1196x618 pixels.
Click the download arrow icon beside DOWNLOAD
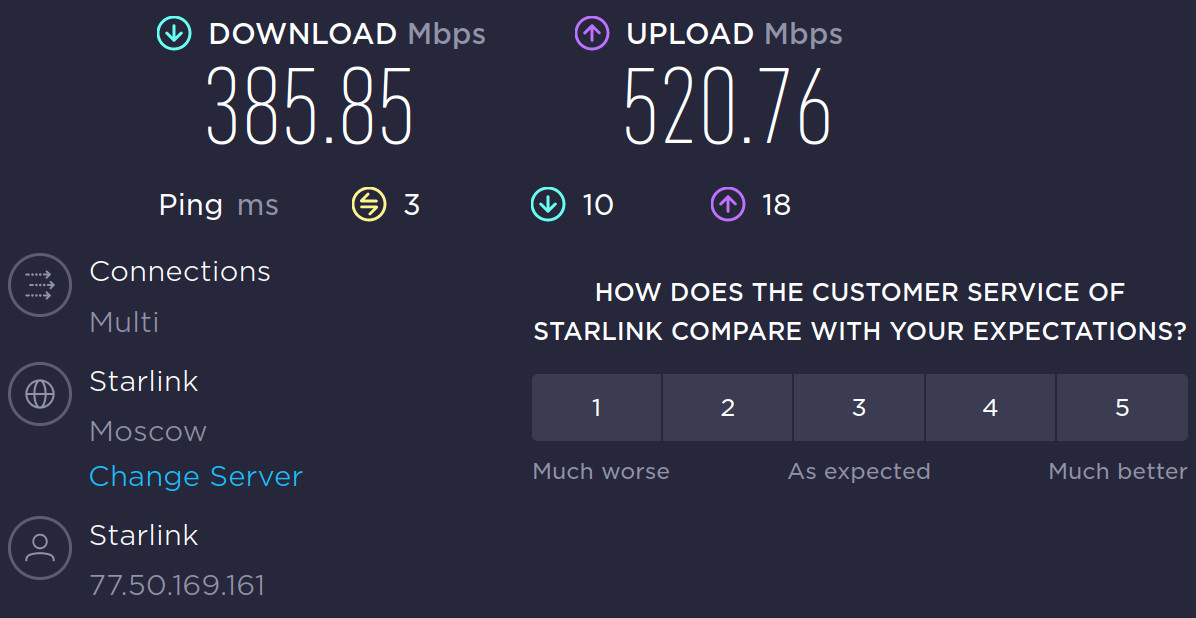click(174, 33)
